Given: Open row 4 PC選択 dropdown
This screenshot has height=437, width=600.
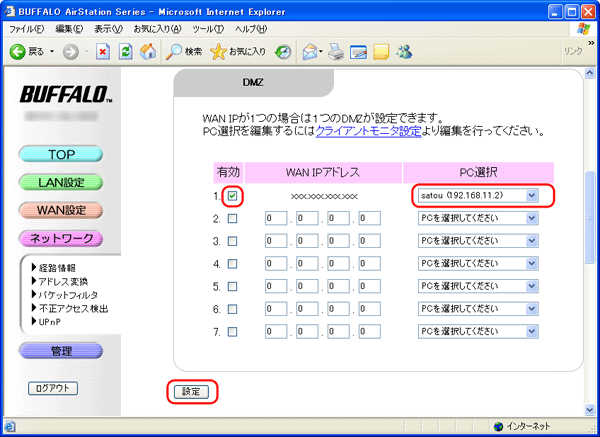Looking at the screenshot, I should coord(478,263).
